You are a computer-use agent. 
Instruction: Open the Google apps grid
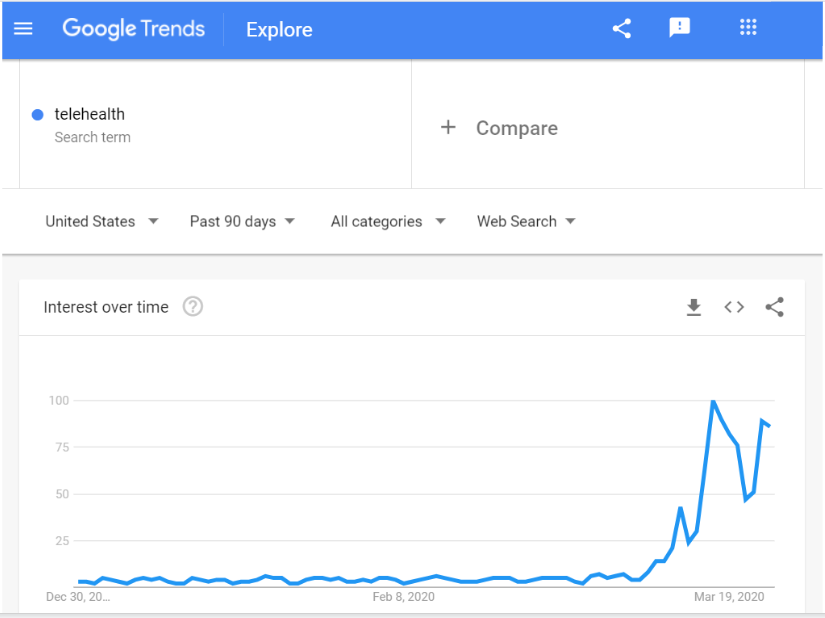pyautogui.click(x=748, y=27)
